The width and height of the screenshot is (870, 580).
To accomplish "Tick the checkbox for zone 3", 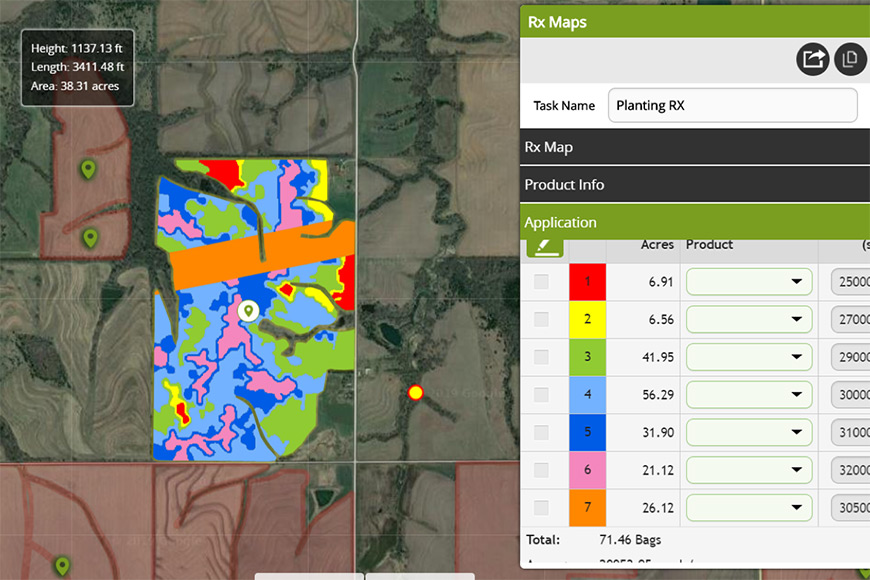I will click(541, 357).
